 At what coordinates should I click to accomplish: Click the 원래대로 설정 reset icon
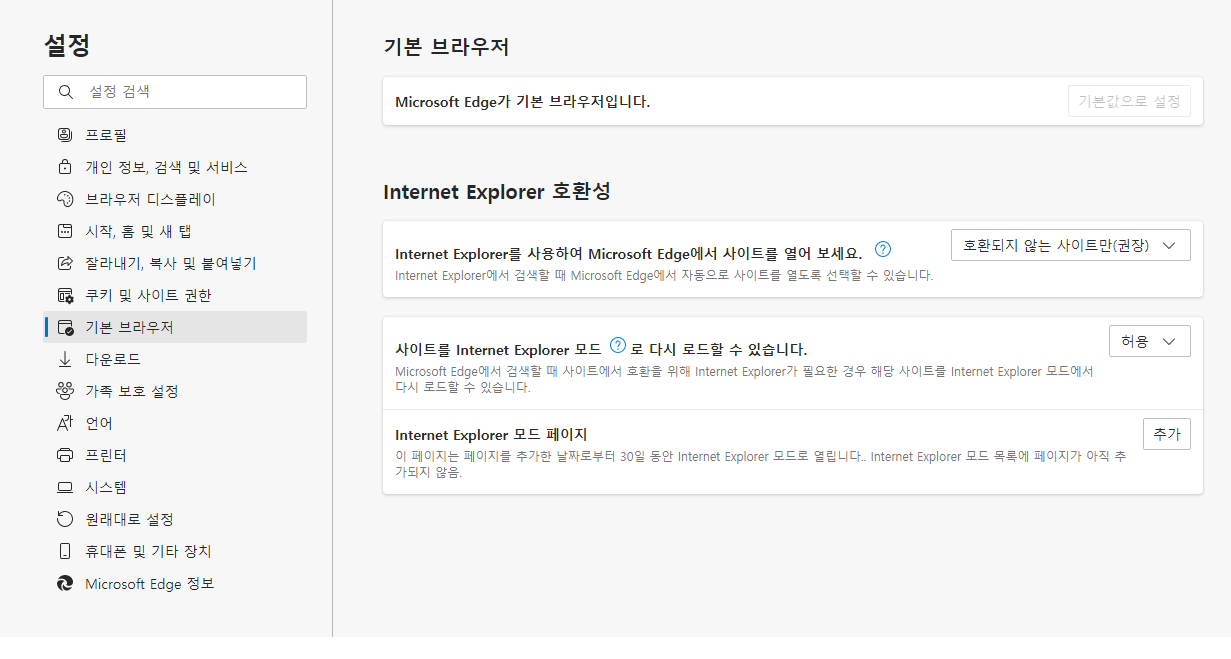tap(65, 519)
